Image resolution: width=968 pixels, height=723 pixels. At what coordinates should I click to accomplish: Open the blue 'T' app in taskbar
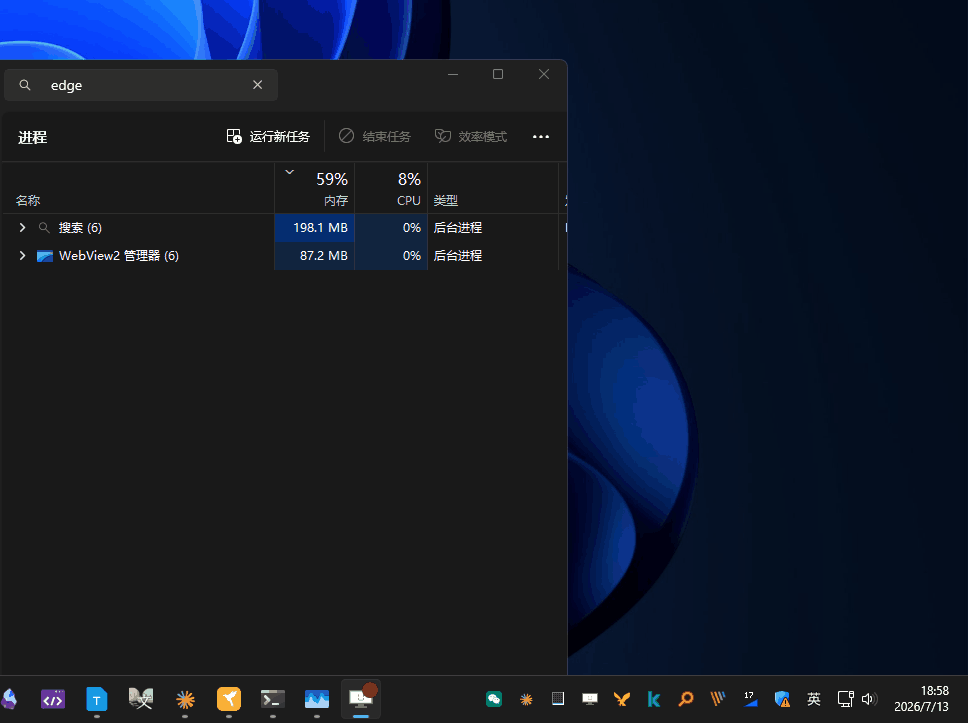(x=97, y=700)
